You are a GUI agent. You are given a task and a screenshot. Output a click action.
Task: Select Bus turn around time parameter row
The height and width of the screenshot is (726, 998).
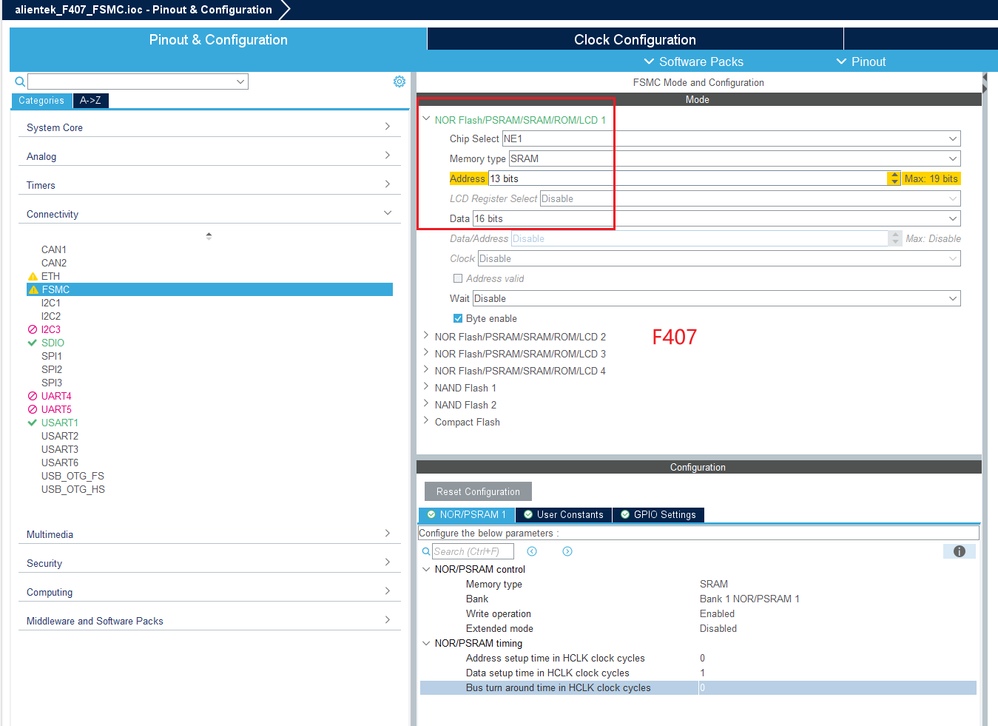698,688
